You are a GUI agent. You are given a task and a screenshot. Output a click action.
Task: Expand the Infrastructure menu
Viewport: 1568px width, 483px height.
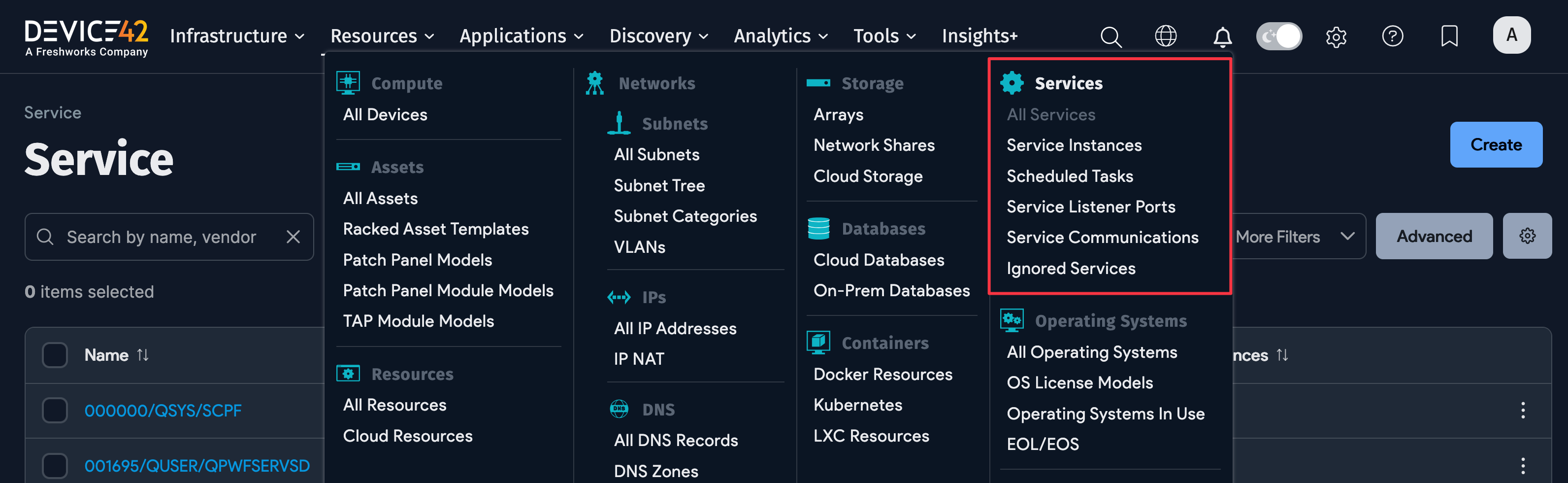(237, 36)
